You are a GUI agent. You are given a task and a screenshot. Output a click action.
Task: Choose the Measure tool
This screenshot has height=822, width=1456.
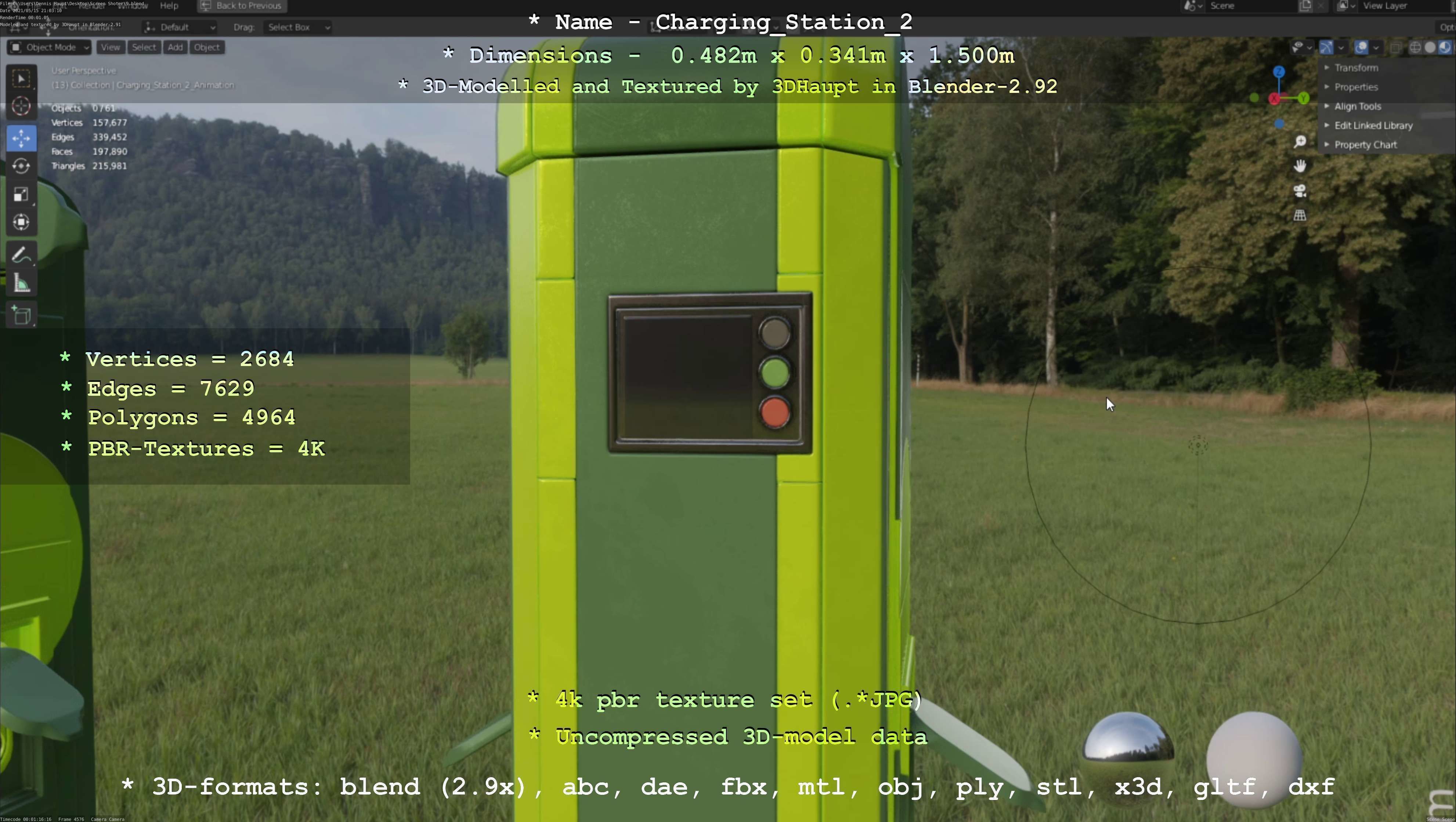click(21, 283)
